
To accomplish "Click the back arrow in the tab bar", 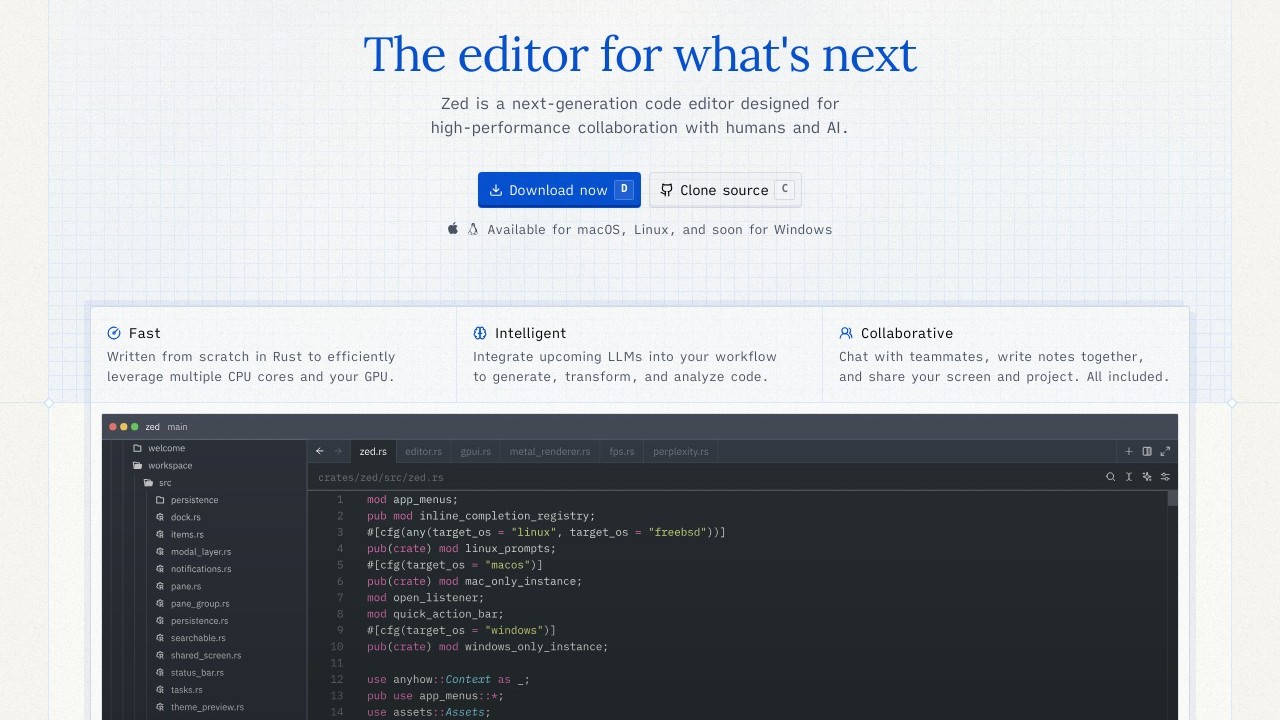I will point(320,452).
